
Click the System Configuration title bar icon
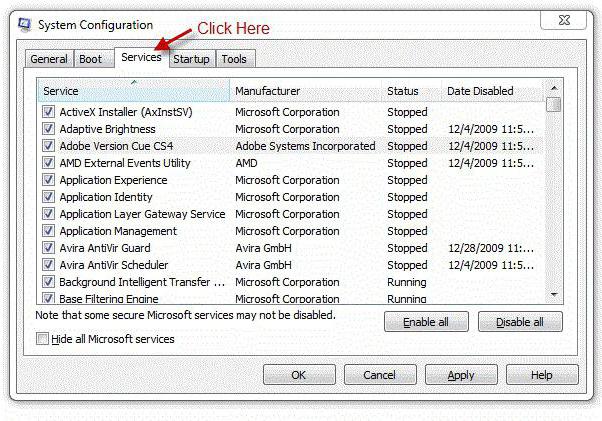point(24,25)
